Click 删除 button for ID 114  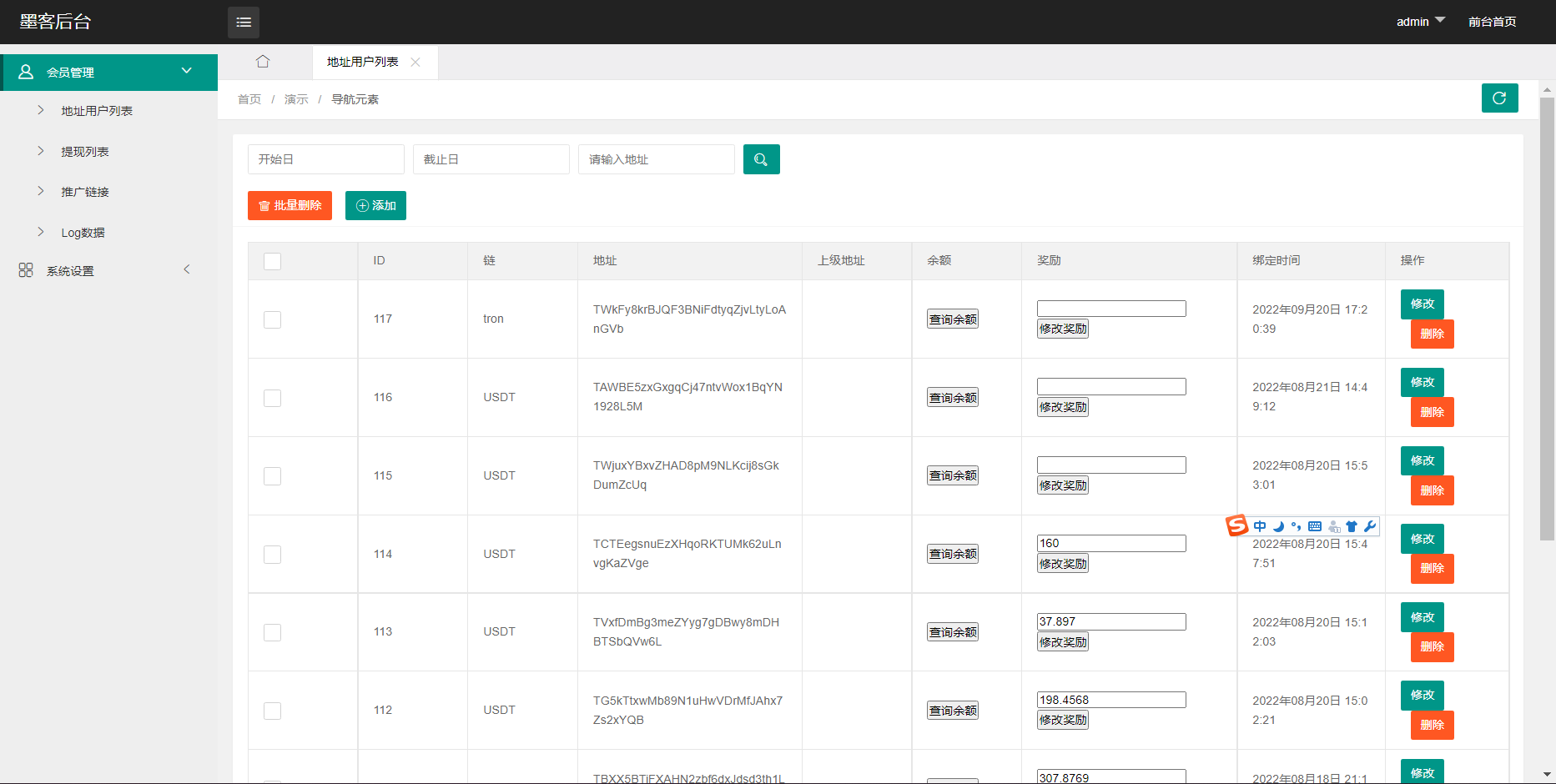pyautogui.click(x=1433, y=568)
